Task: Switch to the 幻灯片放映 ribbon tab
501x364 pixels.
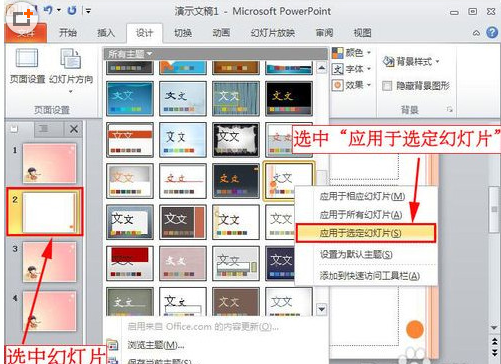Action: click(273, 33)
